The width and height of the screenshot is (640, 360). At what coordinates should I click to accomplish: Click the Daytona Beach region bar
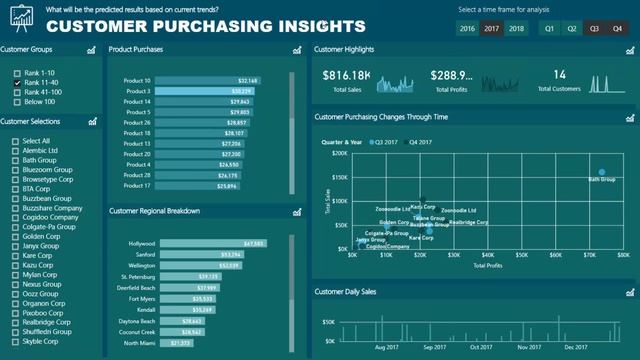(x=182, y=321)
